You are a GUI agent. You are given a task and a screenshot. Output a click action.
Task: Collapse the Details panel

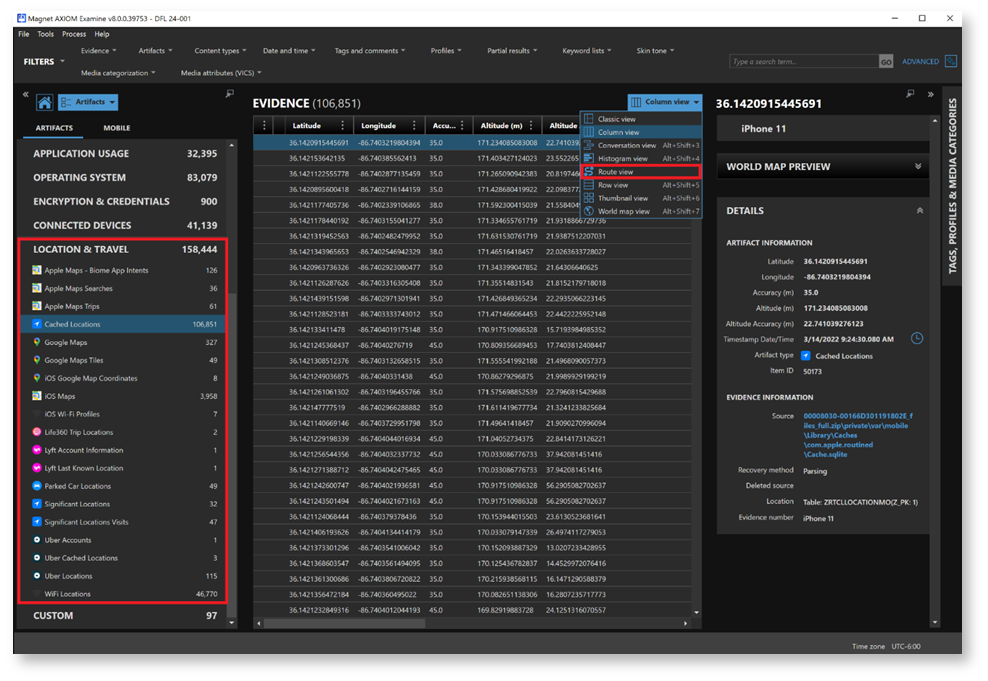pyautogui.click(x=919, y=211)
